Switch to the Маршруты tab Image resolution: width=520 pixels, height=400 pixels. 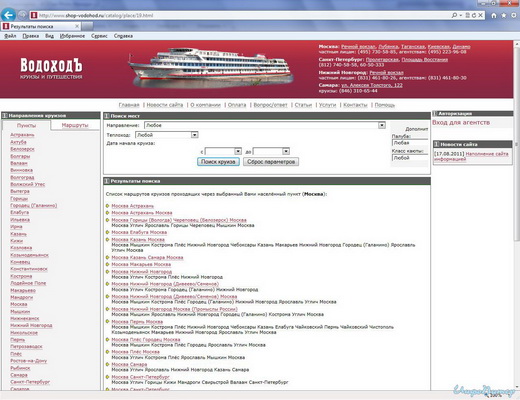point(75,125)
